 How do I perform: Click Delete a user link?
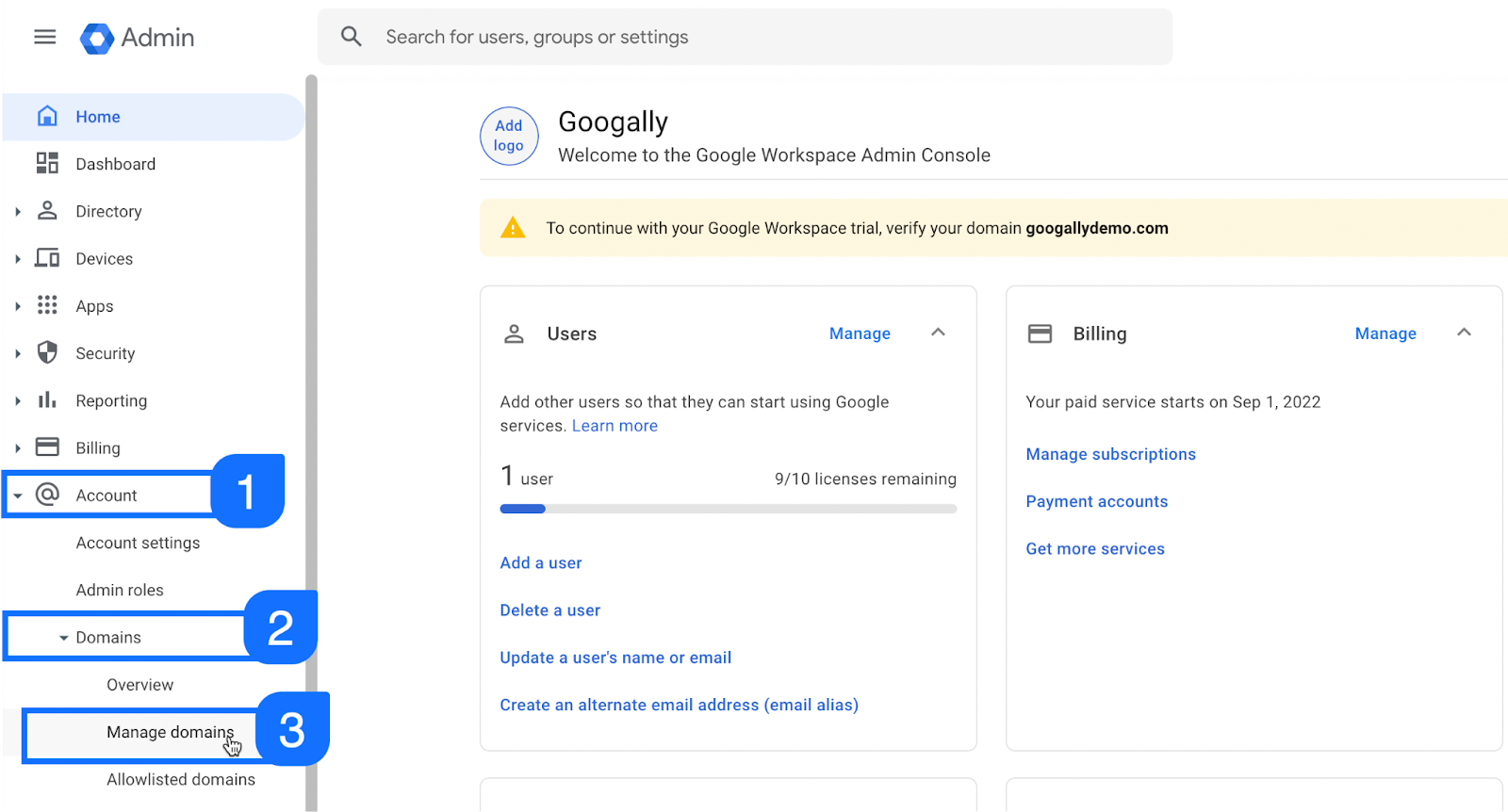tap(550, 610)
